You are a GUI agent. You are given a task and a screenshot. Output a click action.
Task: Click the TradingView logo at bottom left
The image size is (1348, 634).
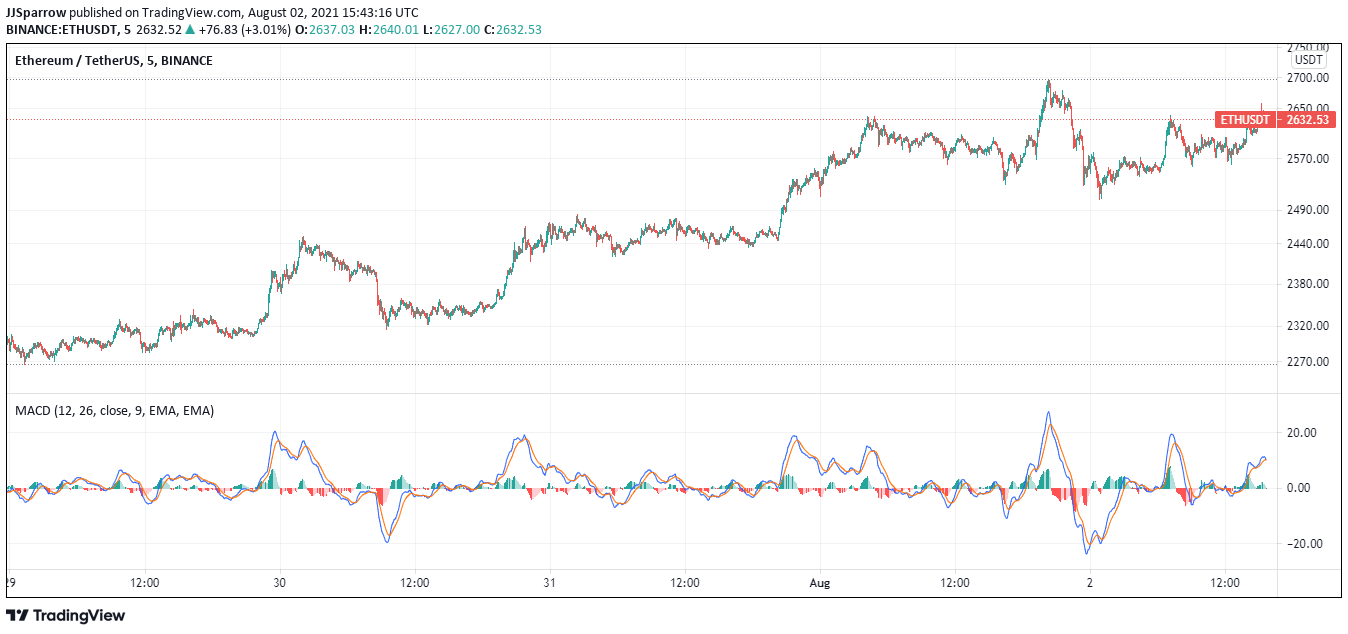(x=66, y=615)
